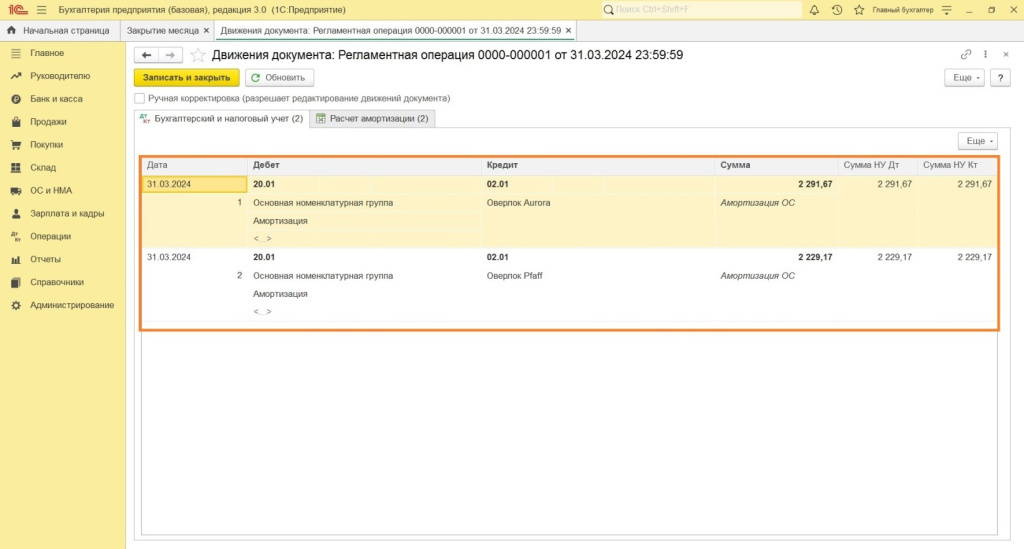Enable the Ручная корректировка checkbox

click(x=140, y=99)
